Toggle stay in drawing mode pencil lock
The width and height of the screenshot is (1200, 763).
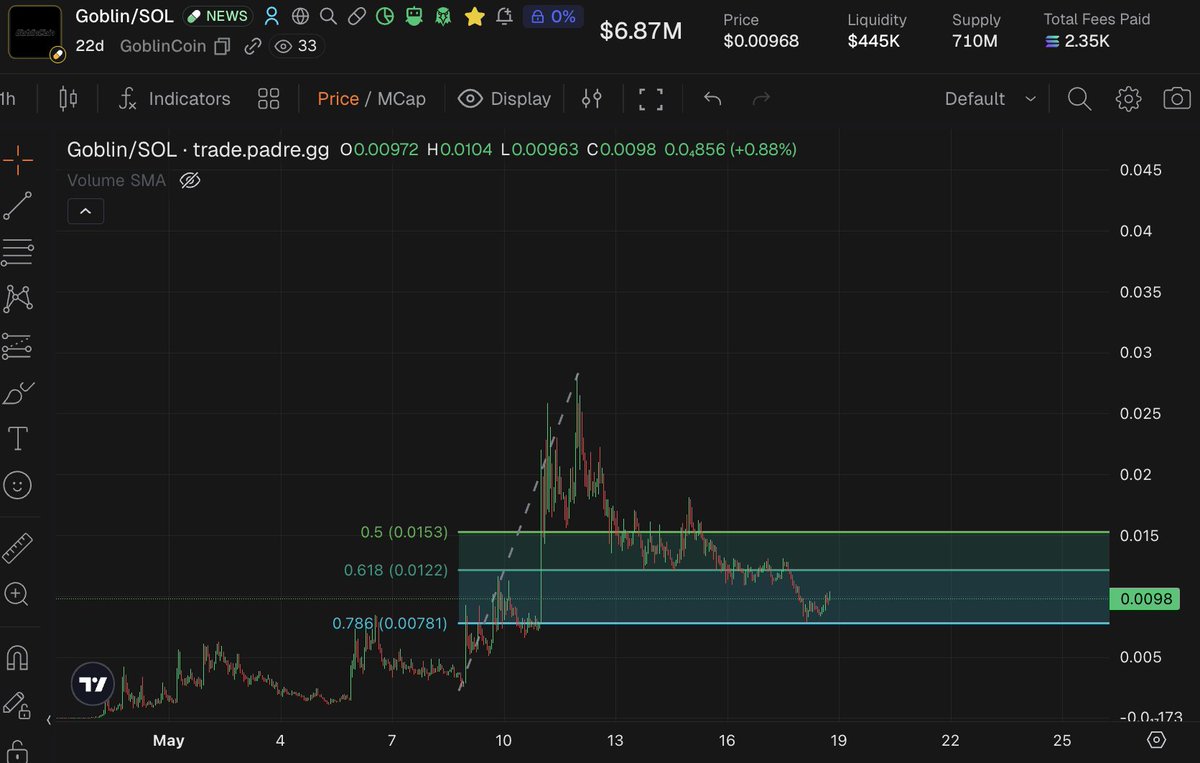[15, 704]
